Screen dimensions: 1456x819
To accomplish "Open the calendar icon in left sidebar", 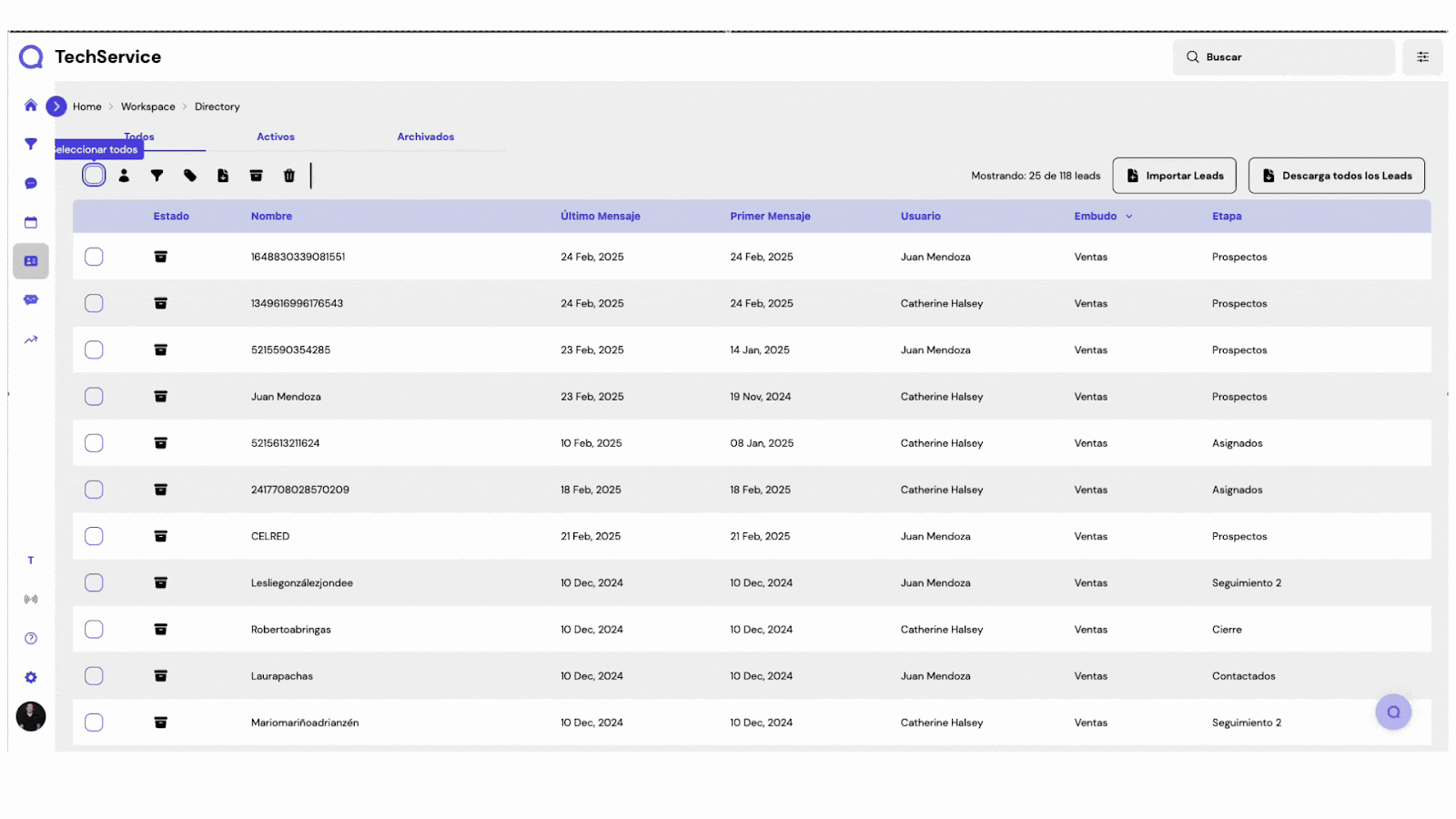I will tap(31, 222).
